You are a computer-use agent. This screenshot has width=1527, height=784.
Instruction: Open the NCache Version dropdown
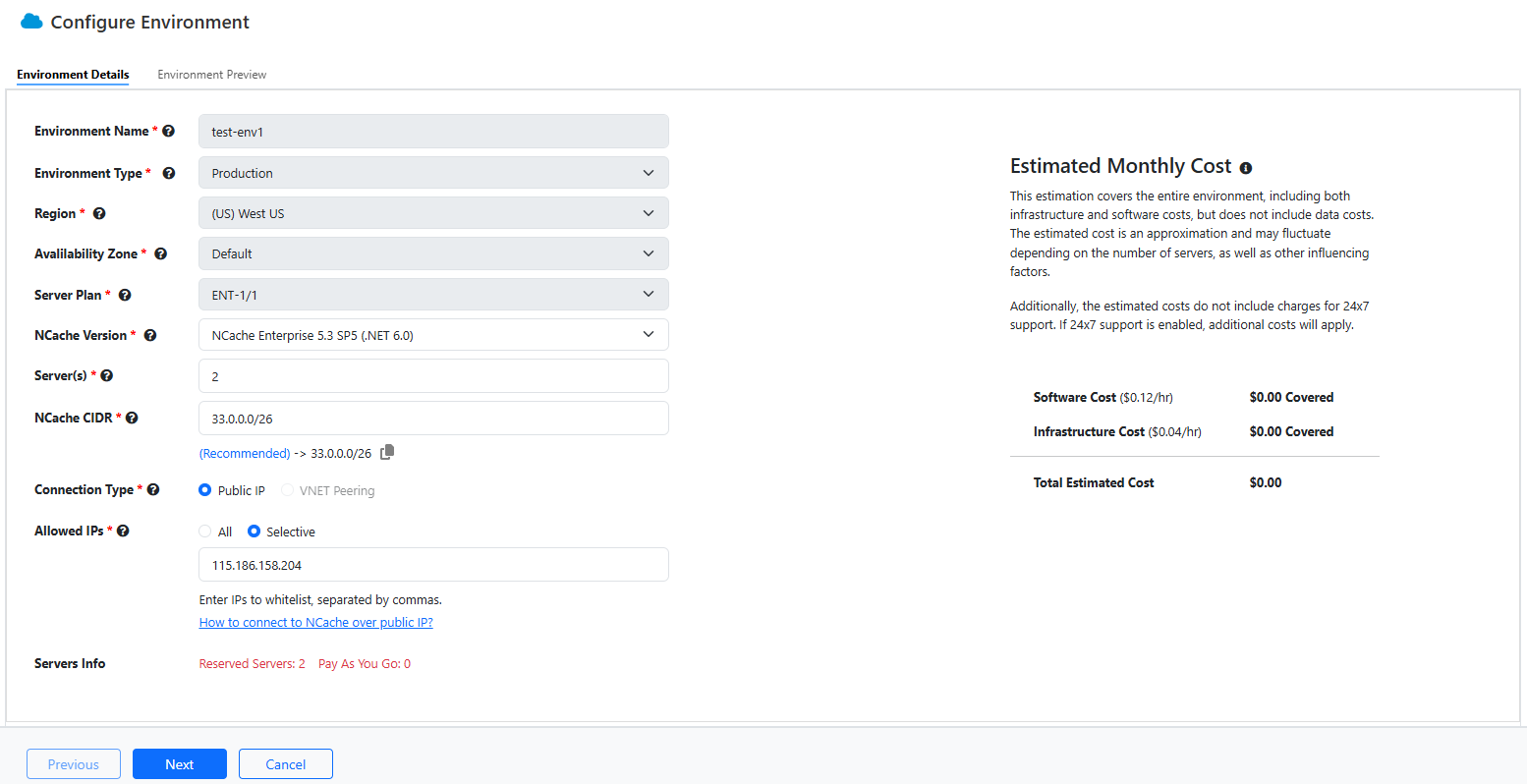(433, 335)
